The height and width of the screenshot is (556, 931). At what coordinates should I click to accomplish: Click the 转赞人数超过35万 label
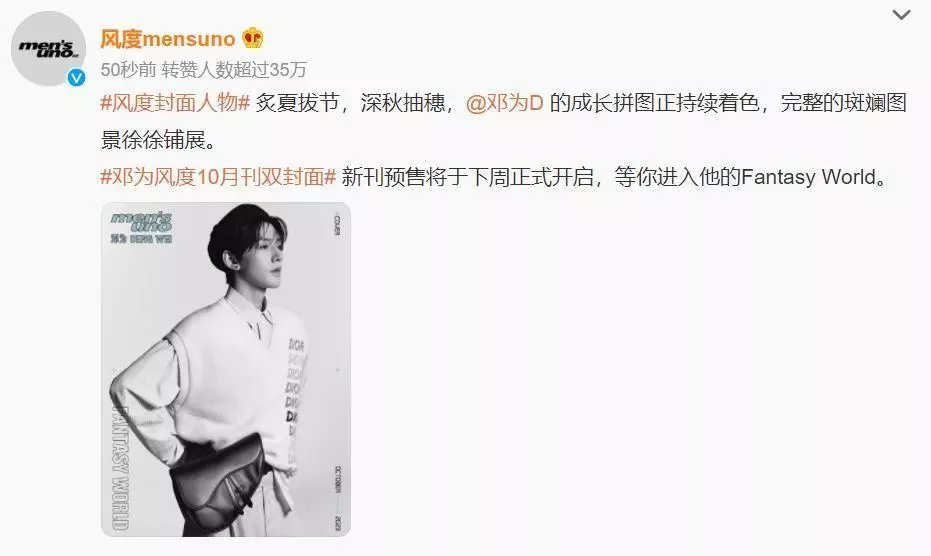pos(235,70)
